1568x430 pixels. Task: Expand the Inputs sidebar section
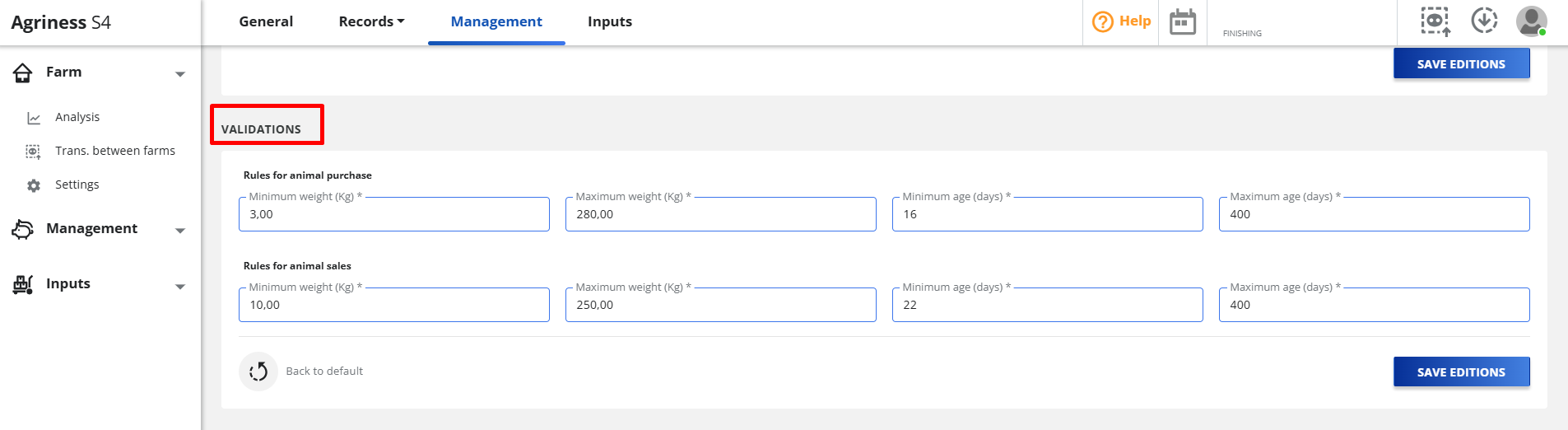point(180,285)
